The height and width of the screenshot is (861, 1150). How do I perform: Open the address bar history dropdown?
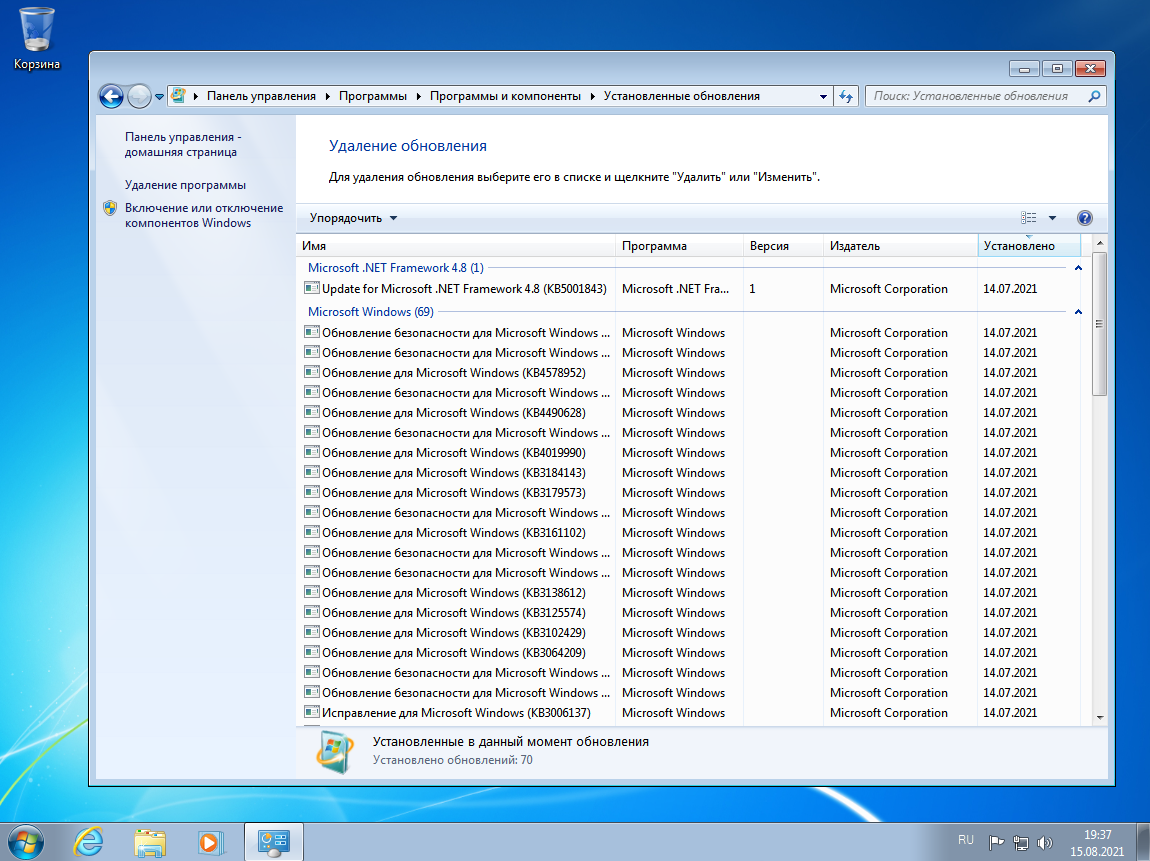[824, 96]
